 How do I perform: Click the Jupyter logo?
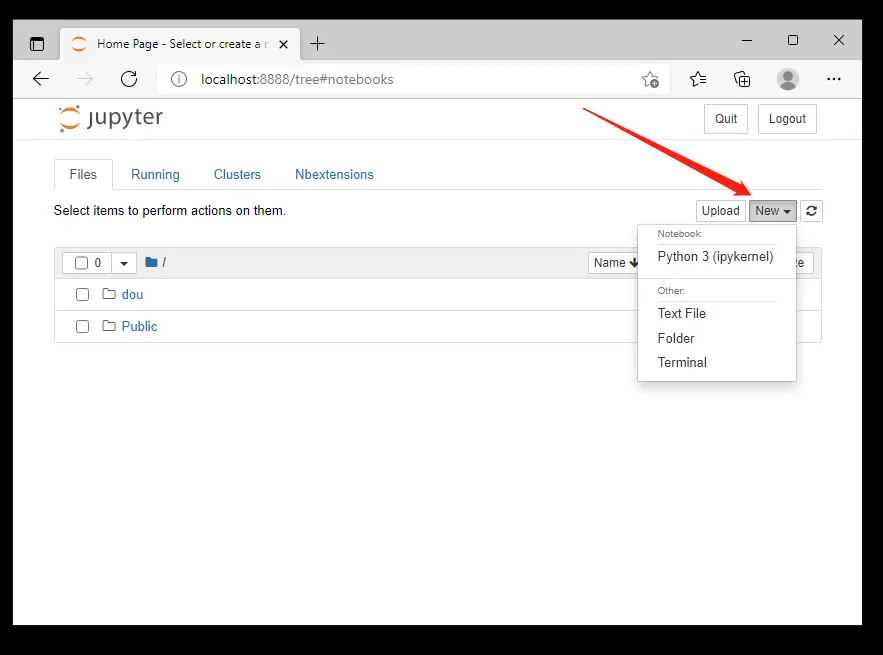pos(111,118)
